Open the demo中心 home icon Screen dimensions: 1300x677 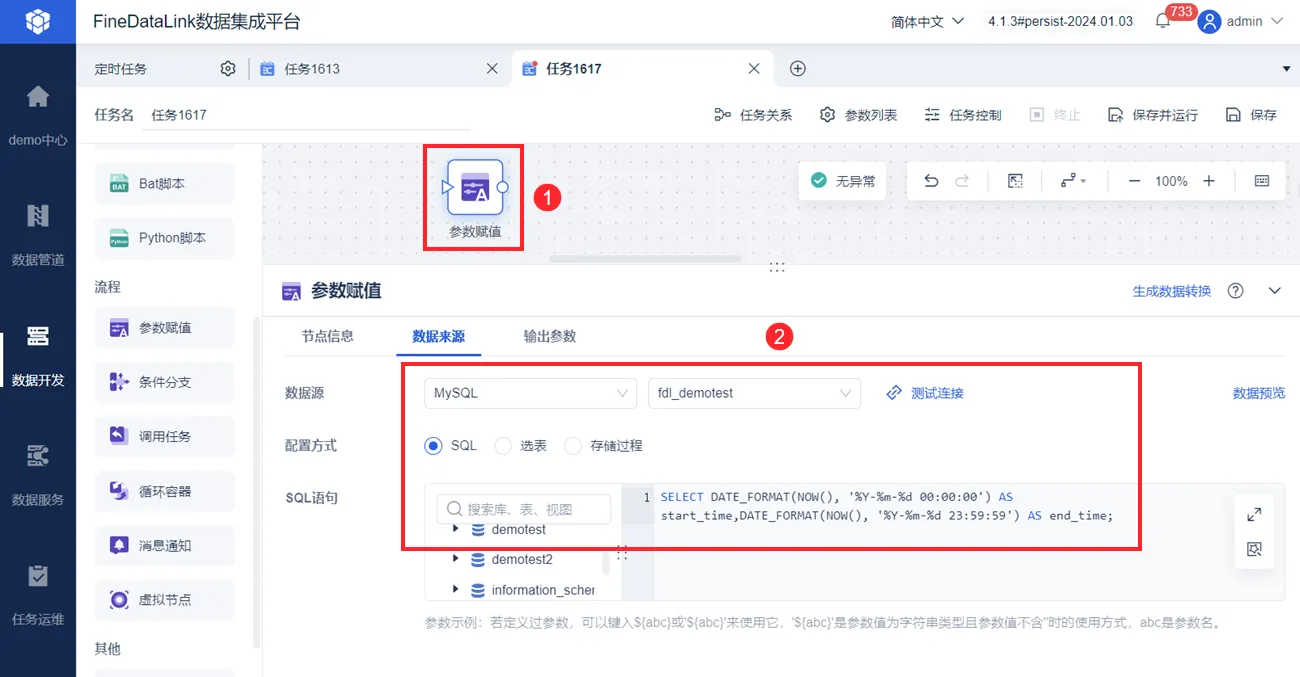coord(37,97)
